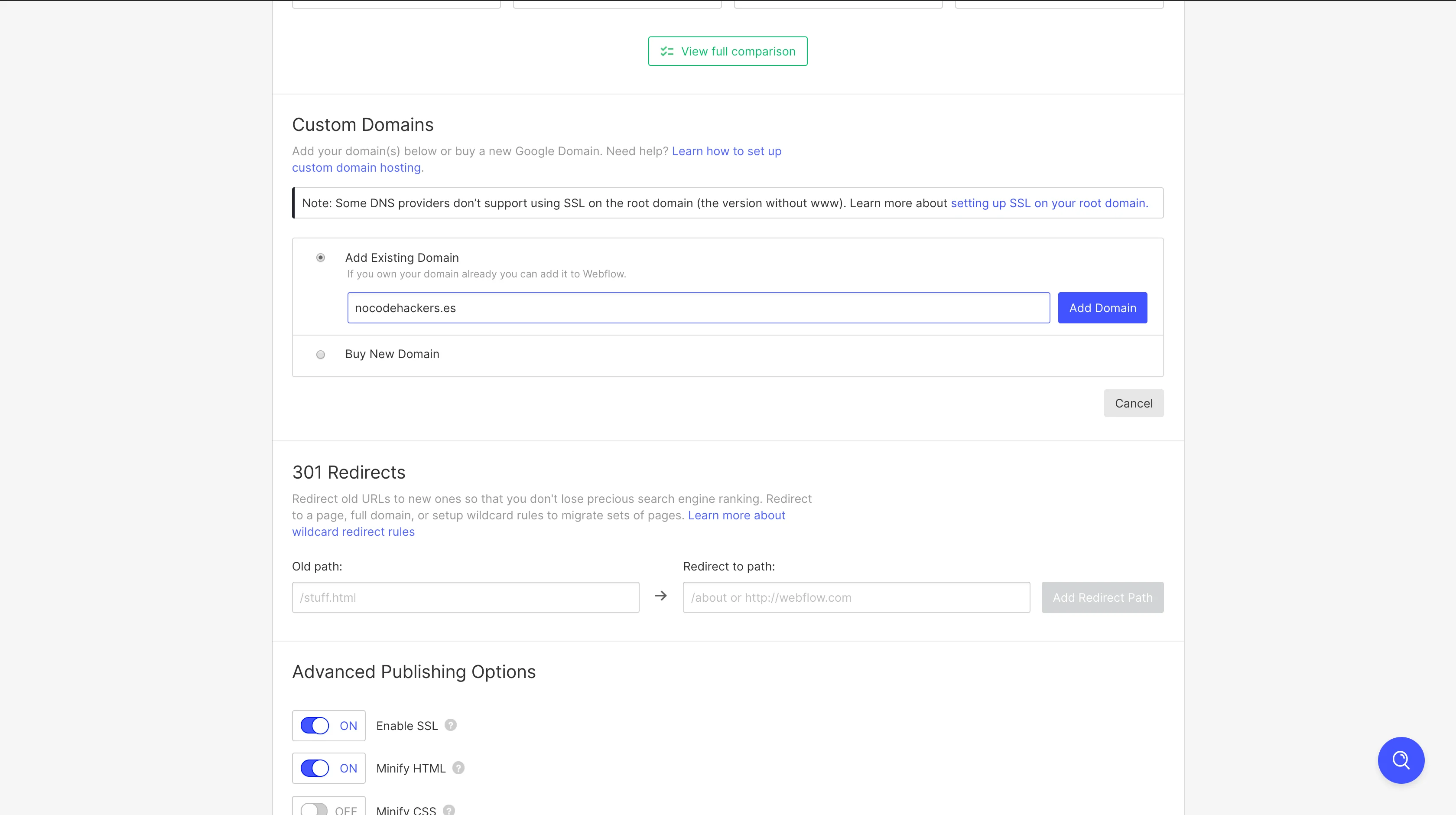Turn off the Minify HTML toggle
1456x815 pixels.
click(315, 768)
